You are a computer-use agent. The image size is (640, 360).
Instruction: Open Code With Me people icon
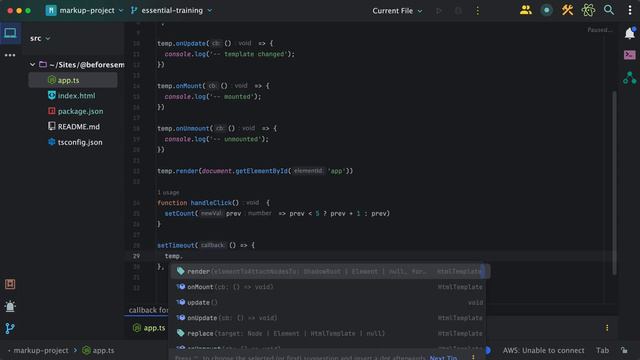pos(526,10)
